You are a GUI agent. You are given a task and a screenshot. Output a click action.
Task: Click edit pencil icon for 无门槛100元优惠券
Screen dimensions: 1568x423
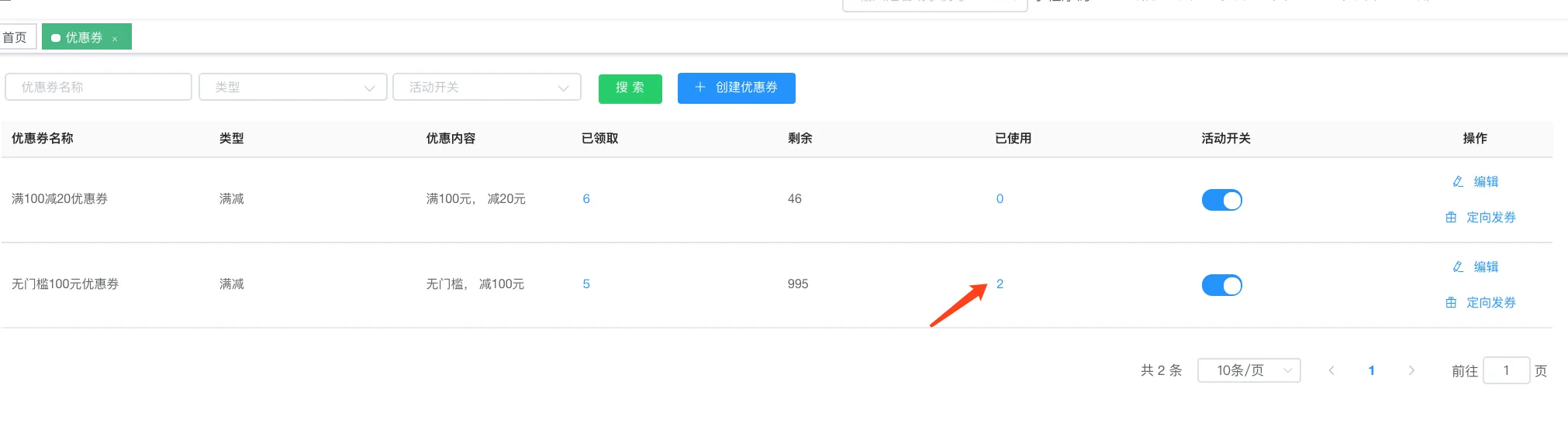tap(1458, 267)
